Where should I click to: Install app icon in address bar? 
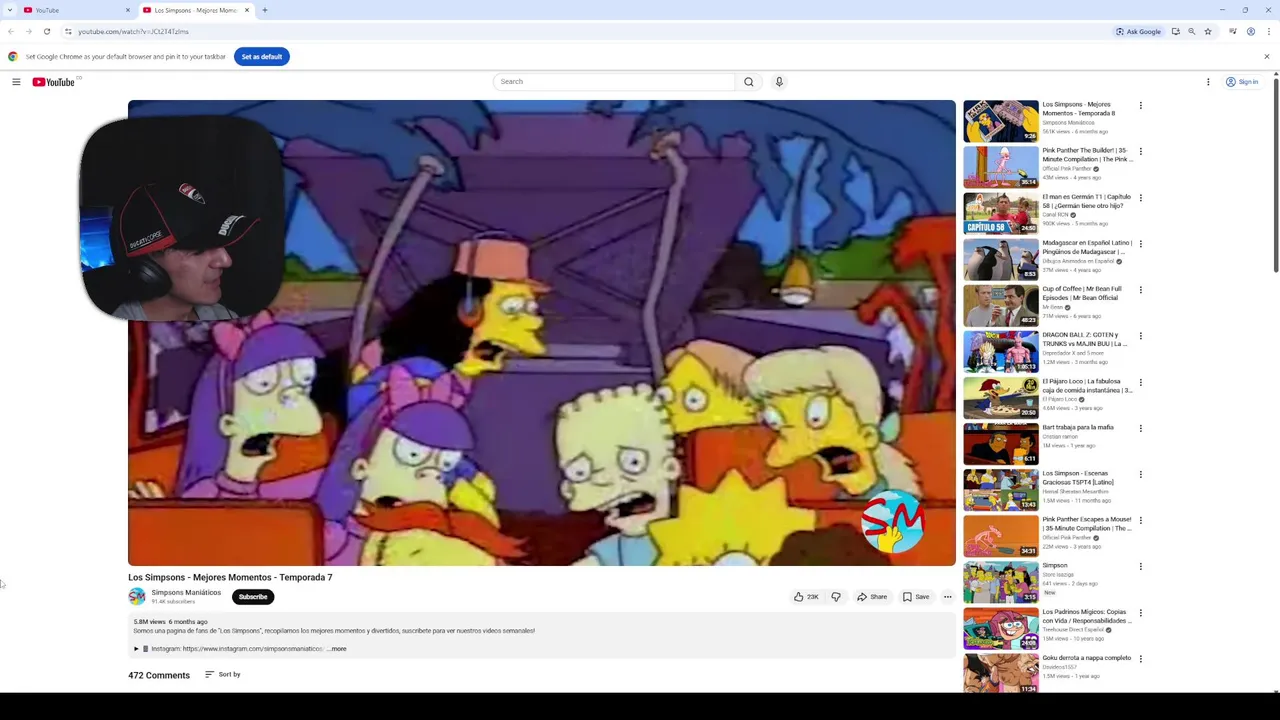pos(1175,32)
